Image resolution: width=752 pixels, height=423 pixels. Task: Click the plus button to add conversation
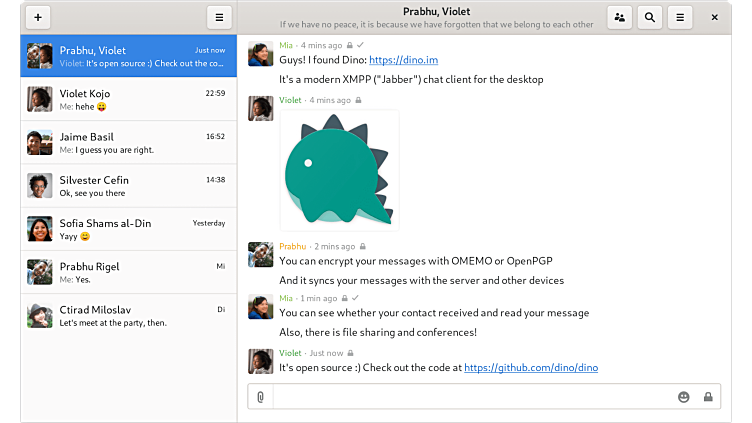coord(37,17)
